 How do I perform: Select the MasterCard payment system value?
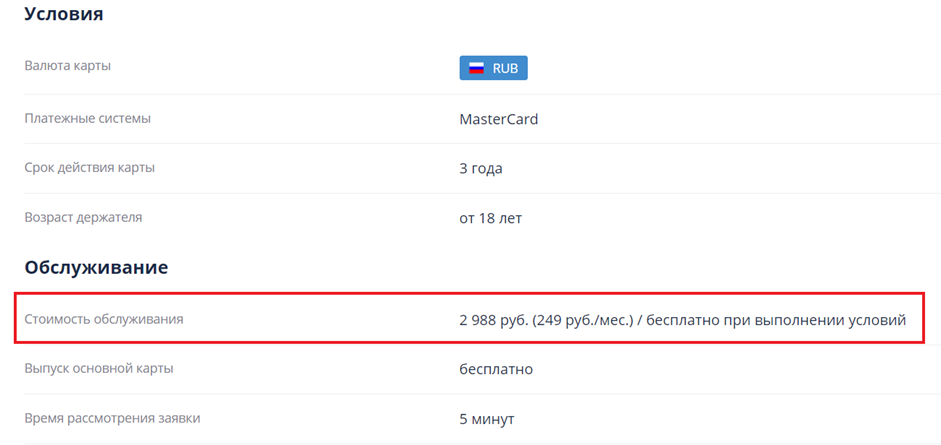[x=498, y=119]
